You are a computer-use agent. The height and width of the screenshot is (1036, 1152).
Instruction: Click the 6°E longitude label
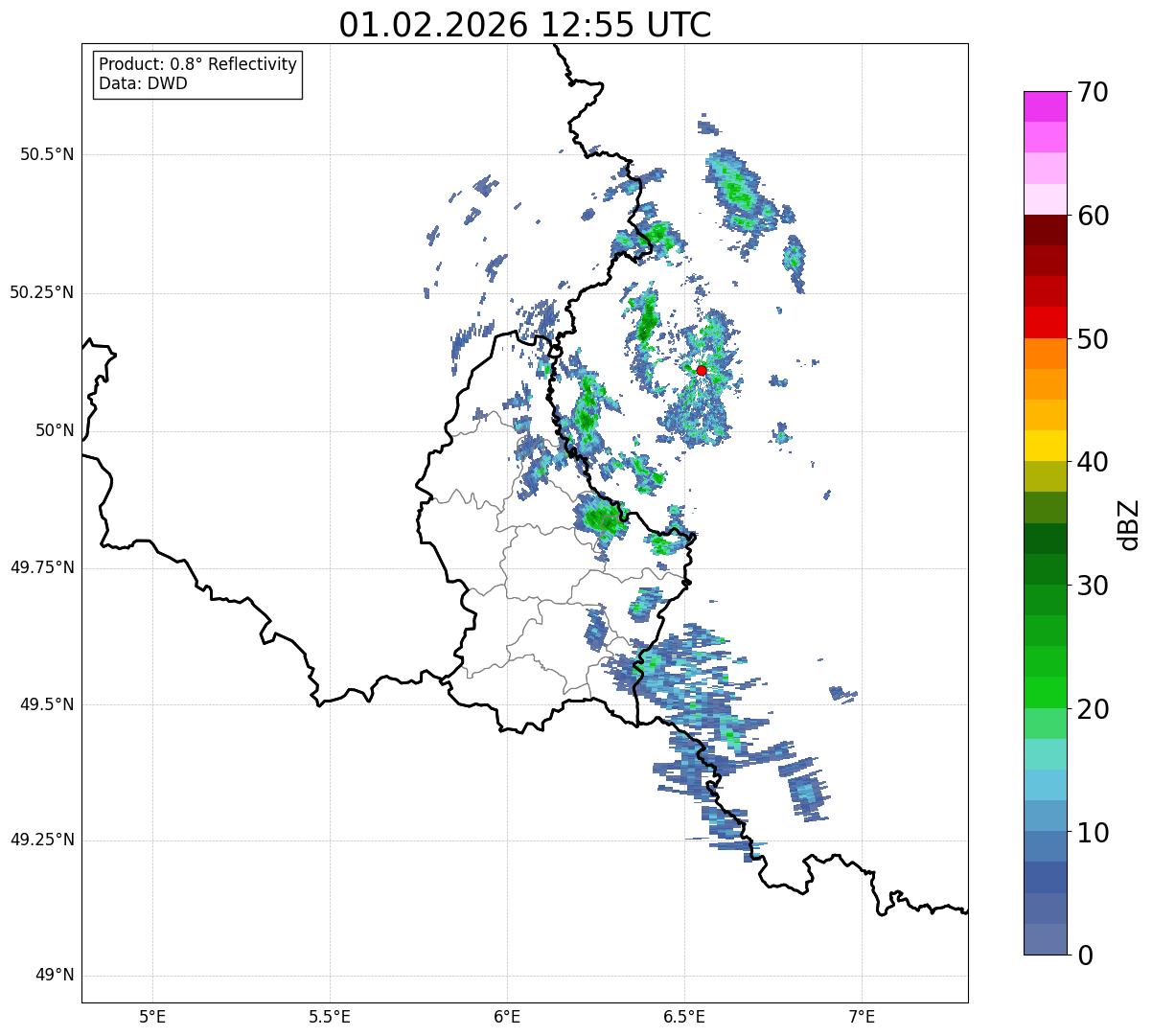click(x=508, y=1016)
